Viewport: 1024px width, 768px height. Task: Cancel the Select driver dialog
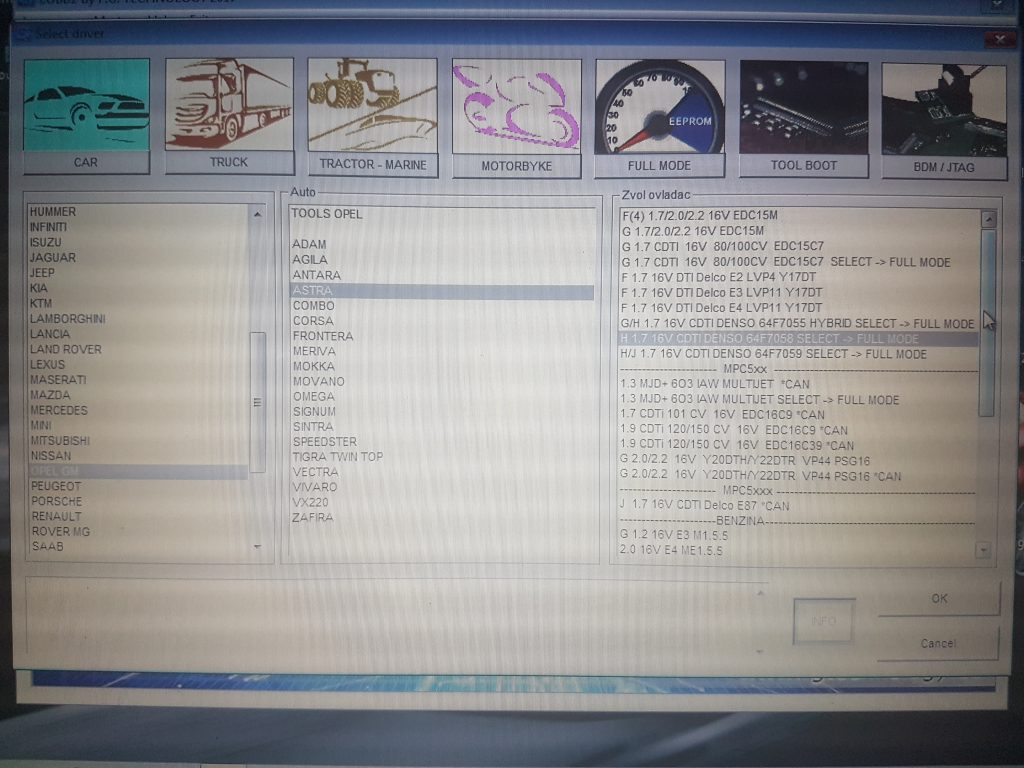coord(938,643)
